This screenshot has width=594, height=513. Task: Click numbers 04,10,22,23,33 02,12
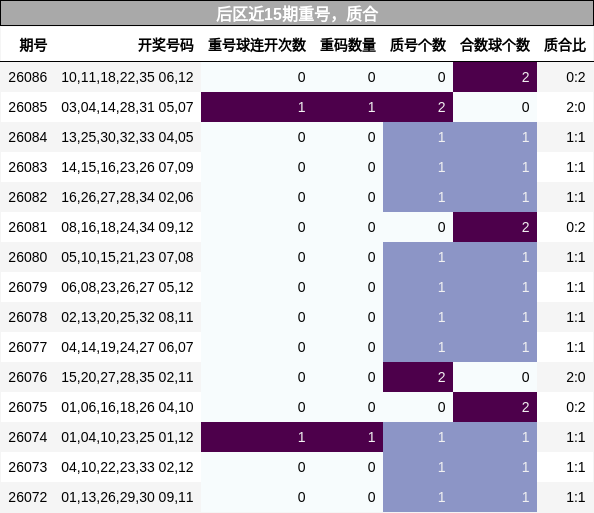click(x=127, y=467)
